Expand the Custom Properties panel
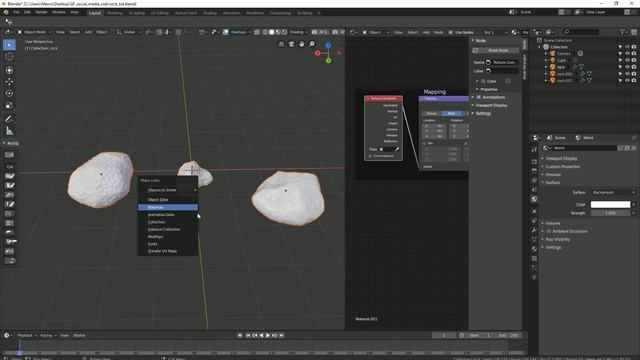The height and width of the screenshot is (360, 640). (562, 167)
